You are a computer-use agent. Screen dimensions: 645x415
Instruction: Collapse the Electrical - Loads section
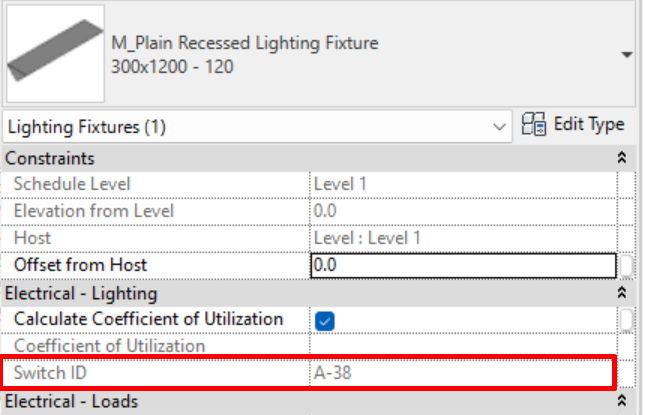[622, 401]
